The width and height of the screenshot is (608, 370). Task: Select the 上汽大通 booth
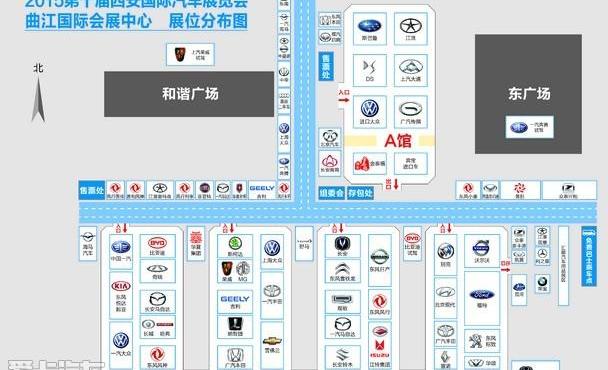tap(411, 70)
